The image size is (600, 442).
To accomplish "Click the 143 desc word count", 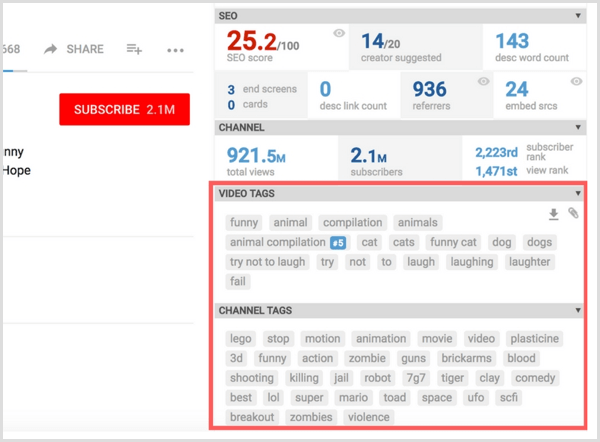I will pos(512,41).
